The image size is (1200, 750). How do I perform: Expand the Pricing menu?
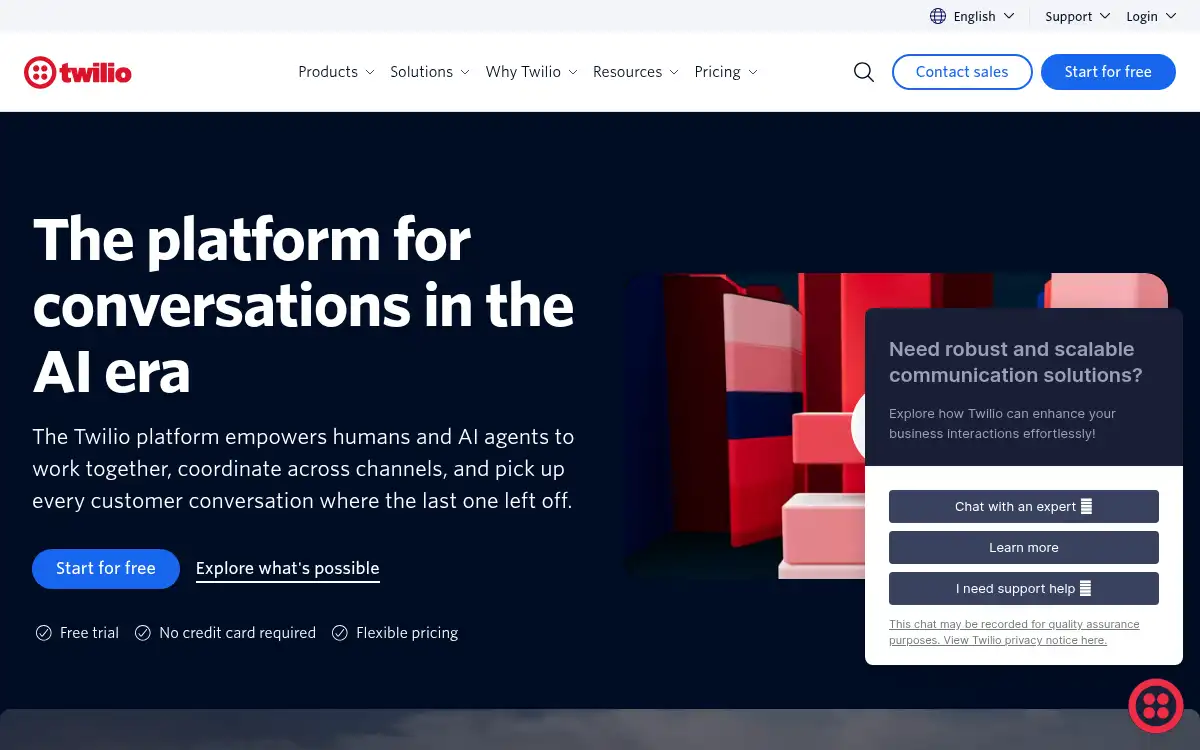click(726, 72)
